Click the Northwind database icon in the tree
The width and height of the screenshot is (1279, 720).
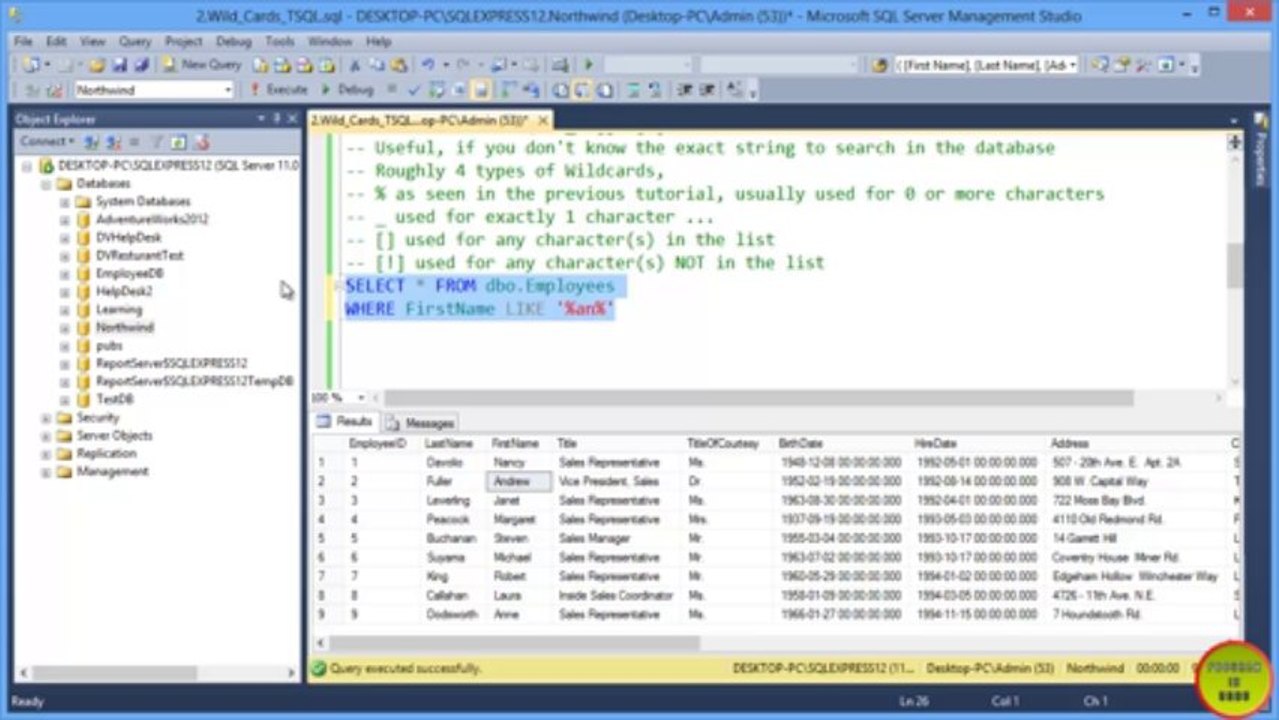[84, 328]
